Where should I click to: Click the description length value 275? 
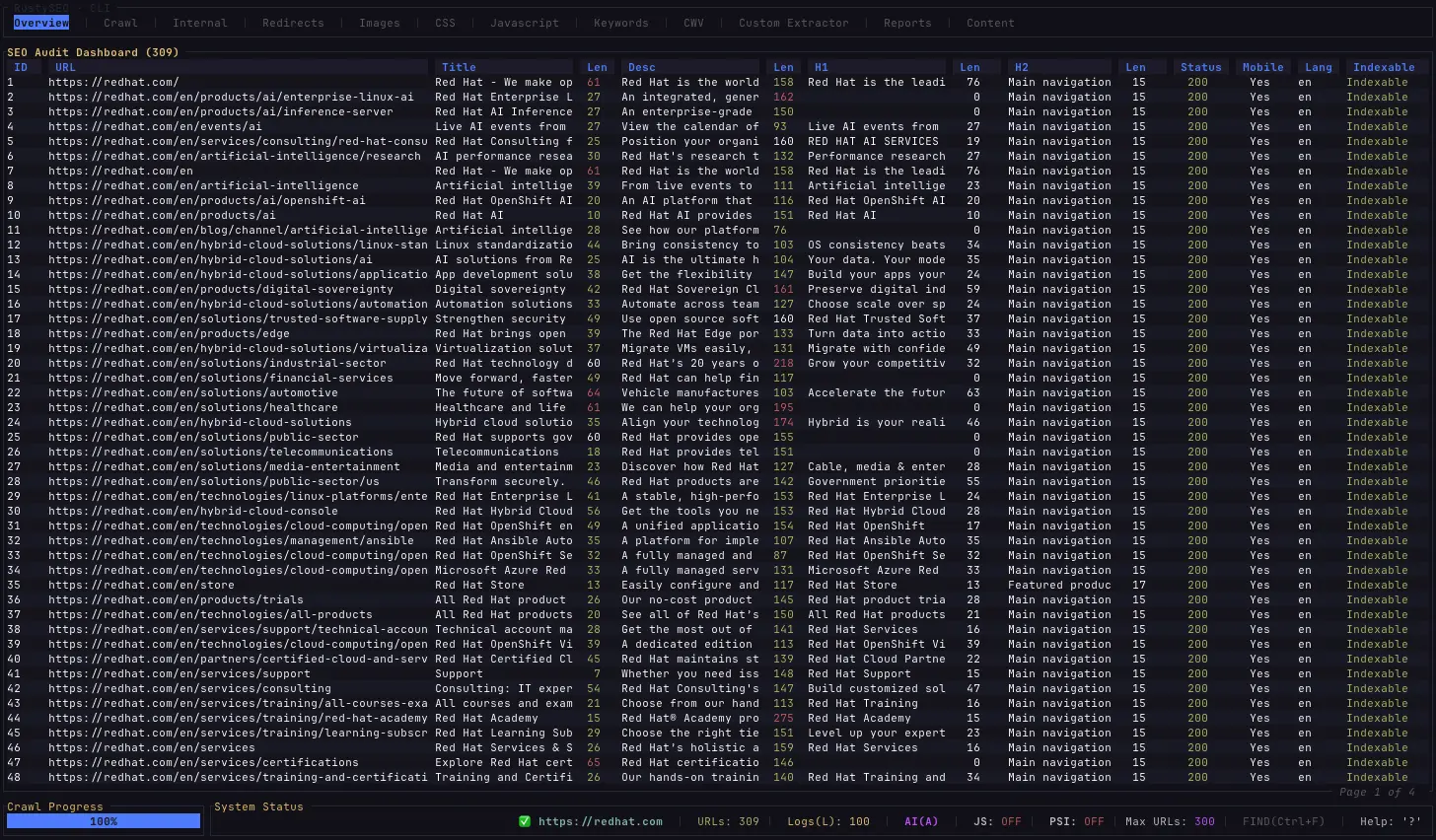[783, 718]
